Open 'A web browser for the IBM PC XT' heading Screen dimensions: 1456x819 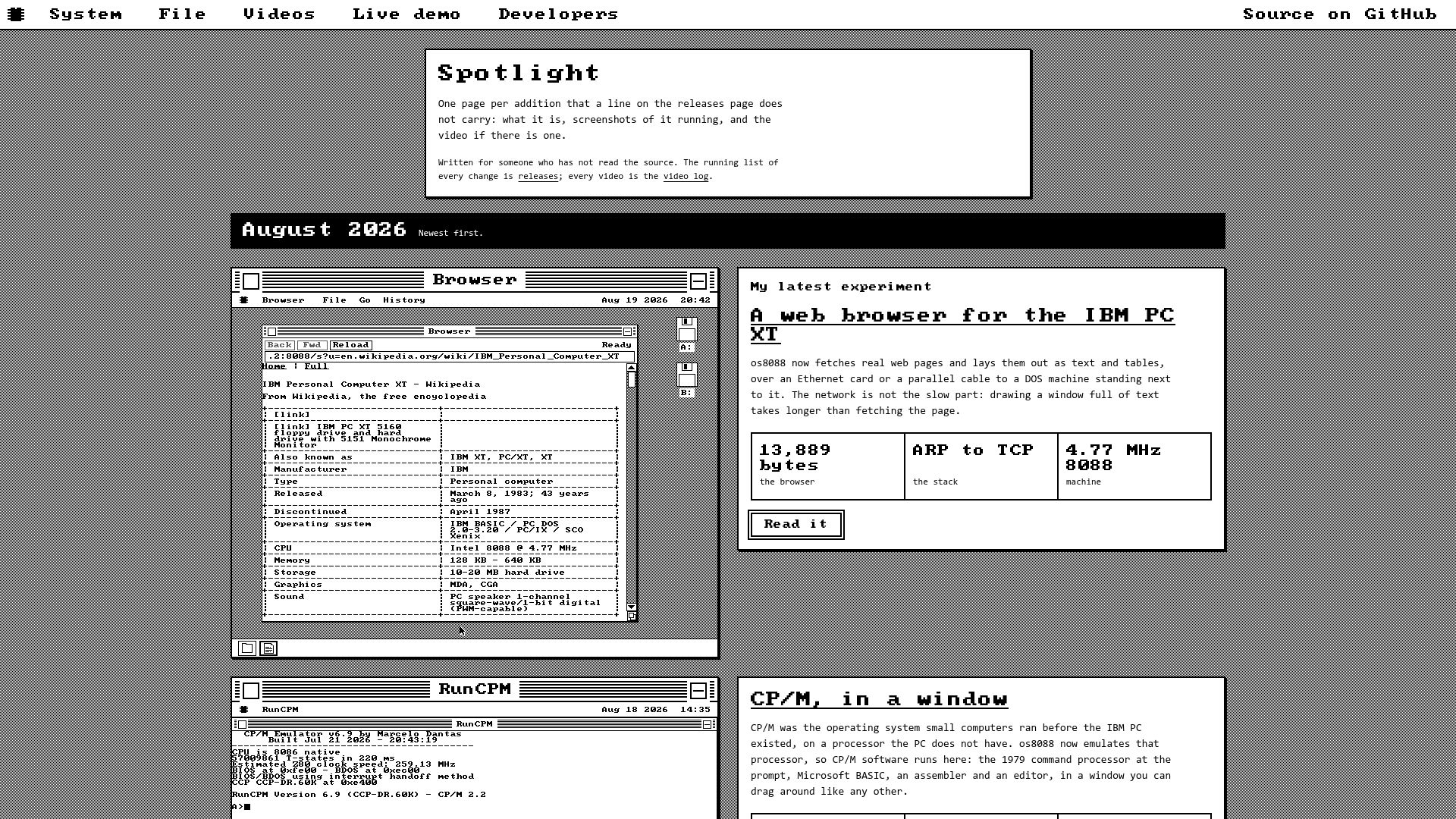(x=962, y=325)
